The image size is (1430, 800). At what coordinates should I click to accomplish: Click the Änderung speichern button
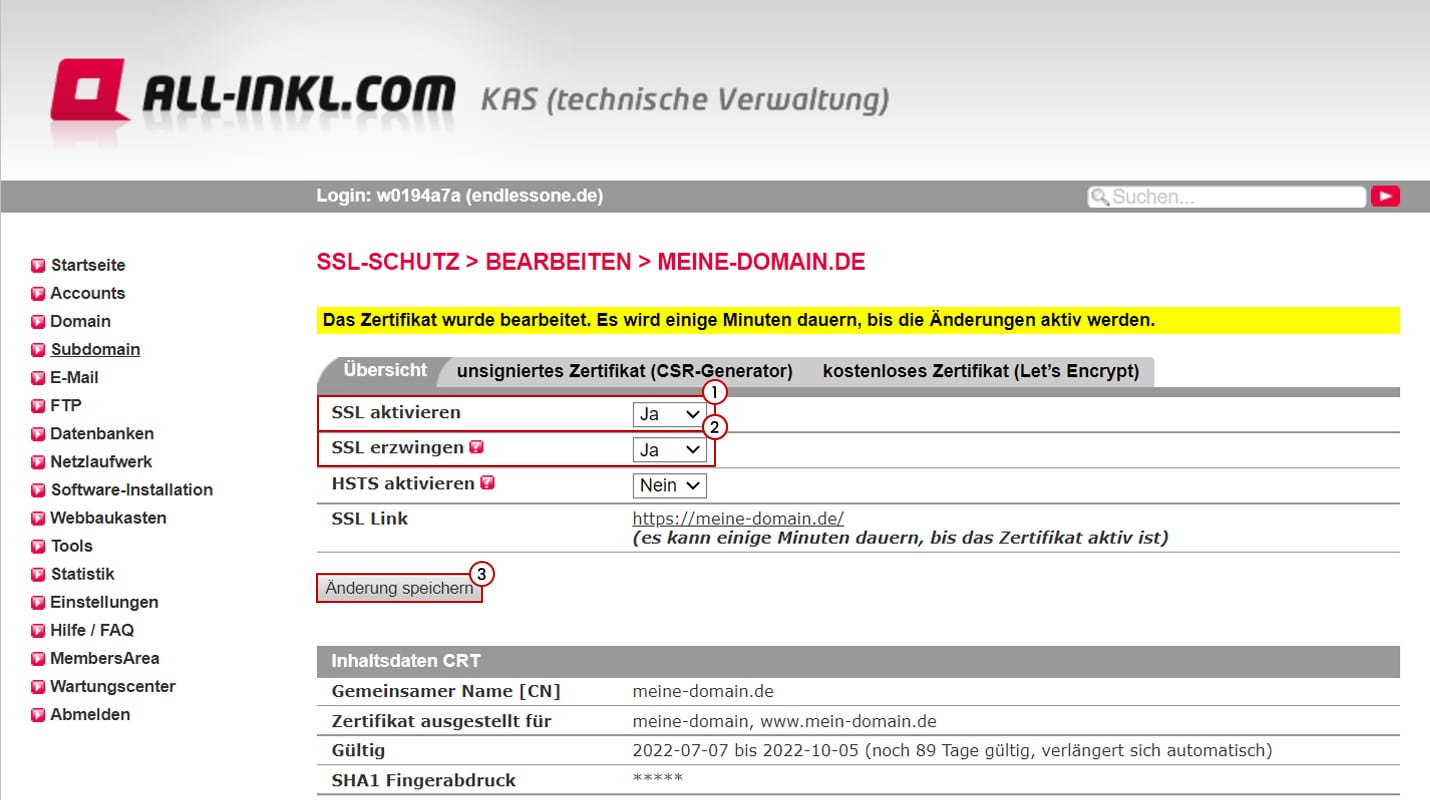[399, 588]
